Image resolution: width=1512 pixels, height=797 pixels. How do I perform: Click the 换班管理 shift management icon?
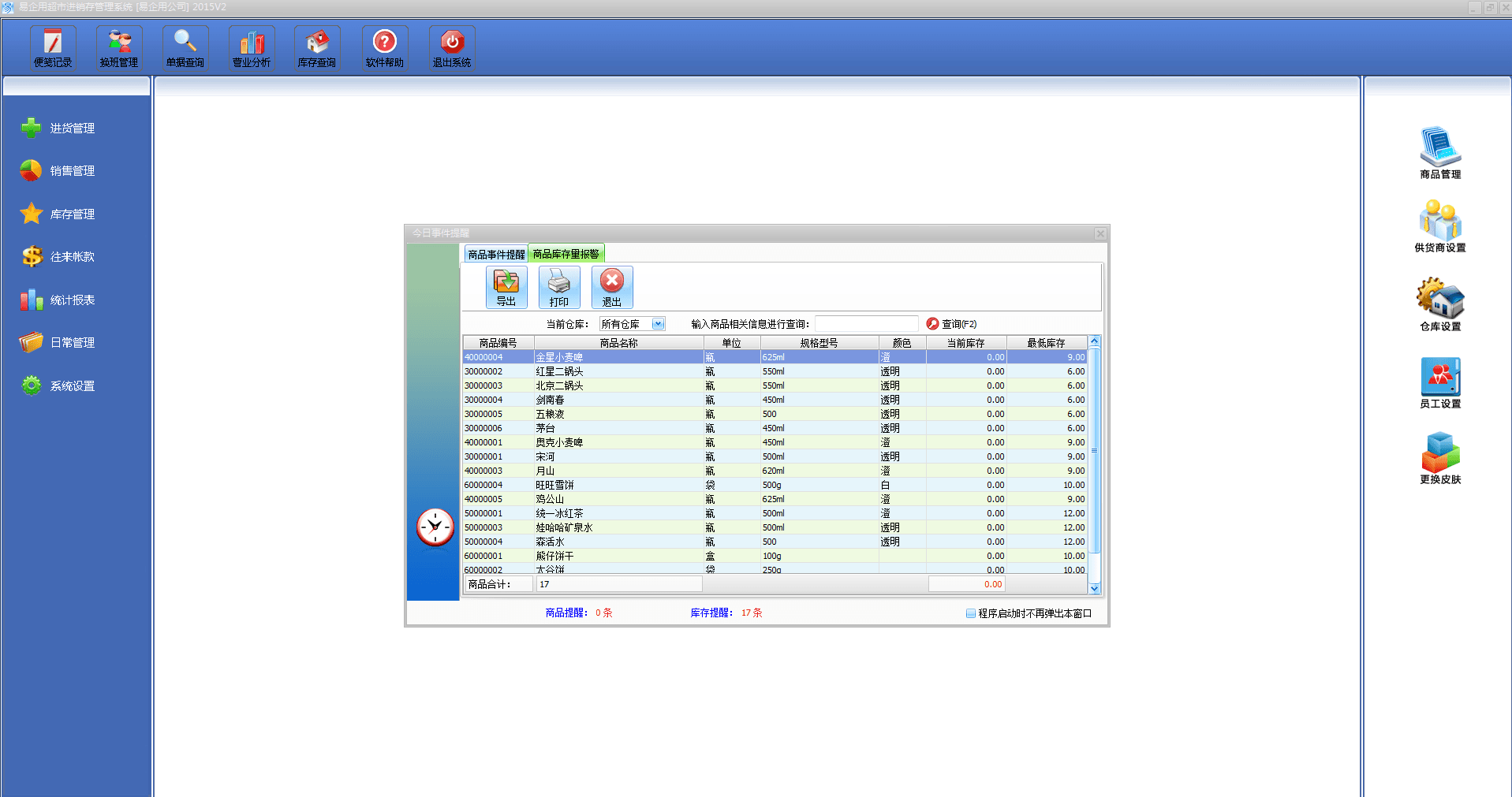pos(119,48)
